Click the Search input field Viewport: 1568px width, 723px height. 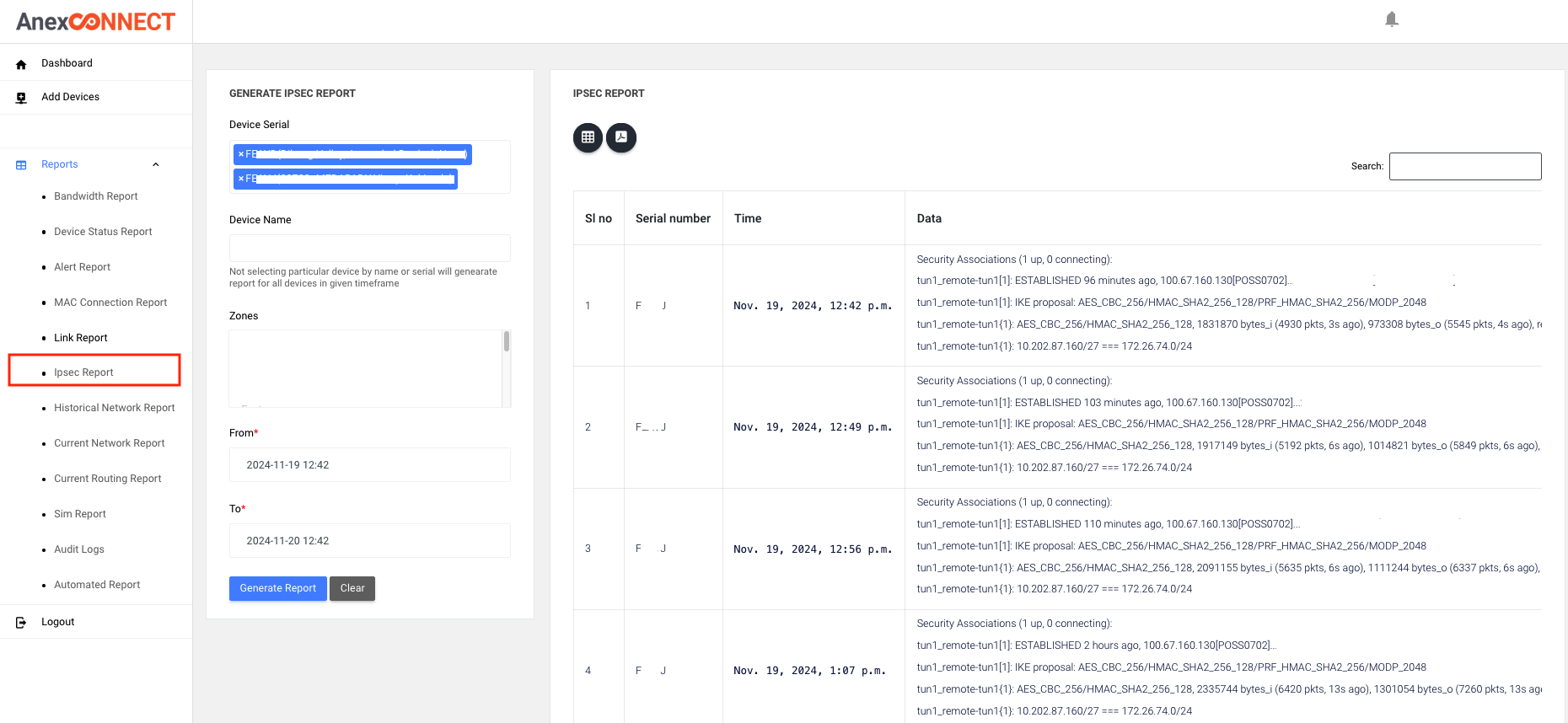[1464, 166]
